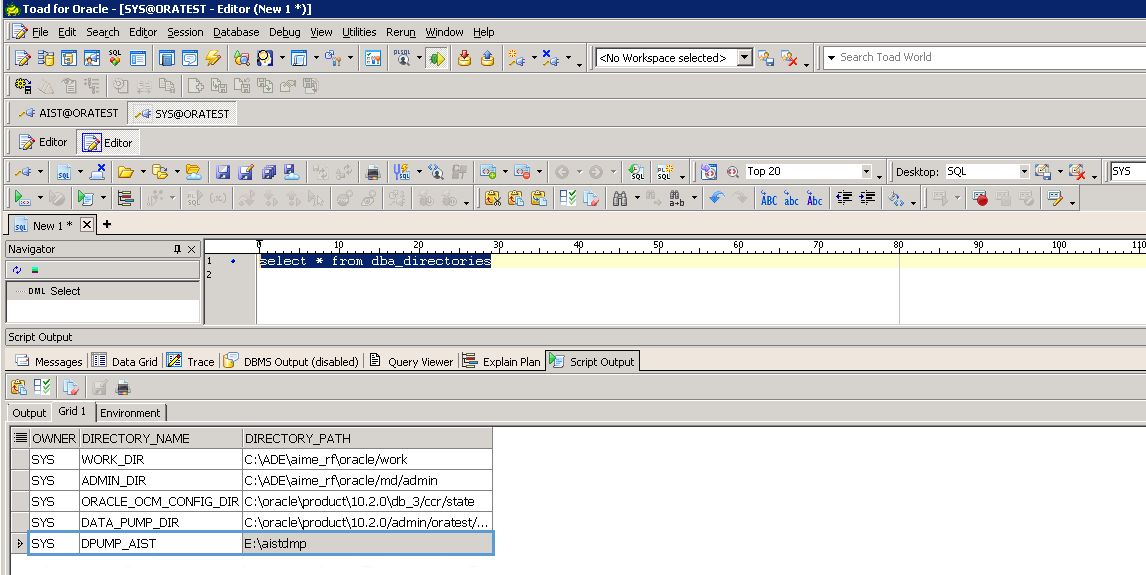Open the SQL Editor toolbar icon
Image resolution: width=1146 pixels, height=575 pixels.
pos(23,58)
